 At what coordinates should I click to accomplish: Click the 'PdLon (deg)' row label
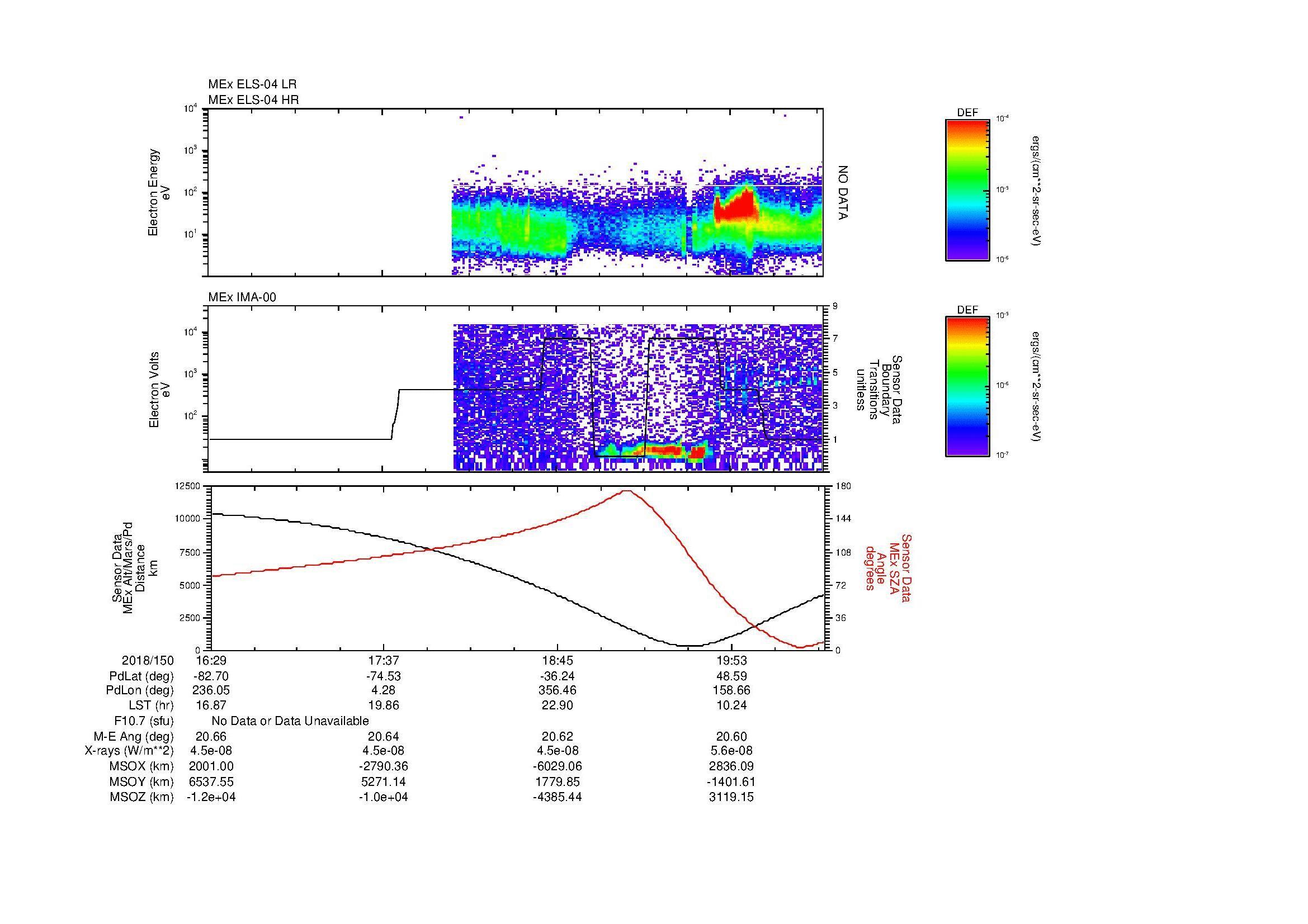[x=140, y=690]
